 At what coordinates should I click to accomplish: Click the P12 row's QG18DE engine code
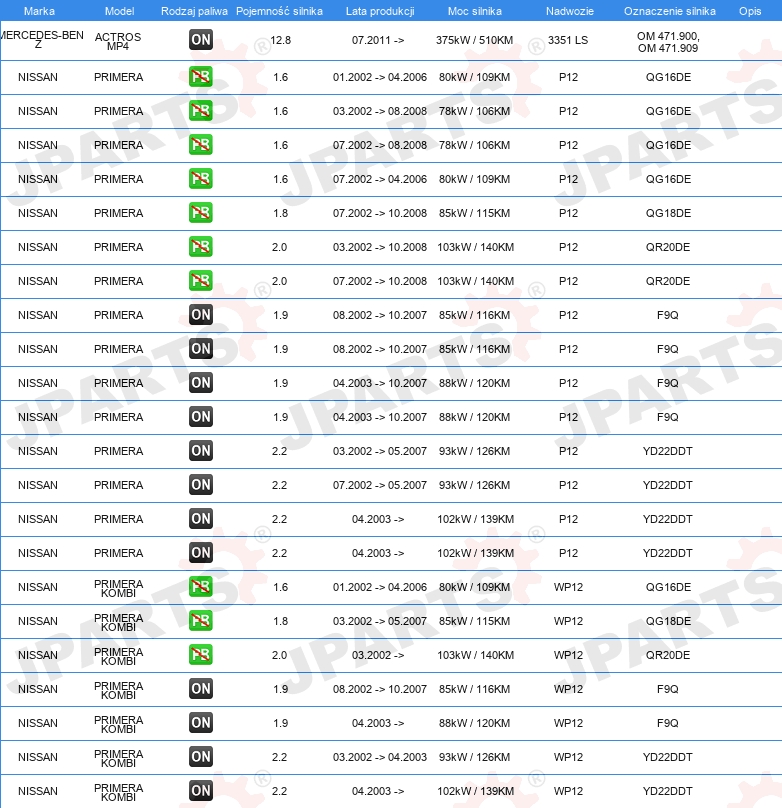[668, 213]
